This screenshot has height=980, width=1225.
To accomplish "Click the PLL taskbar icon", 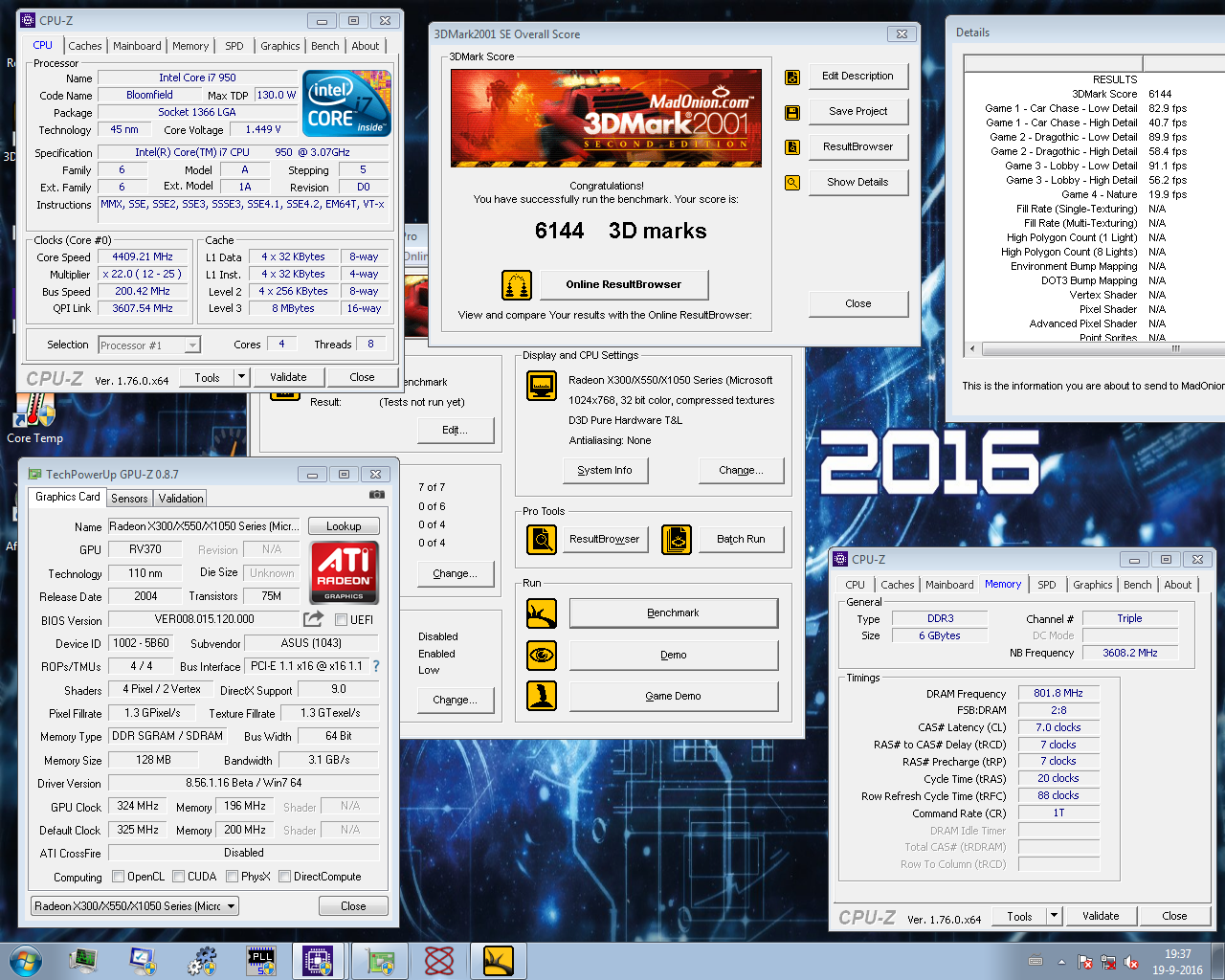I will 261,961.
